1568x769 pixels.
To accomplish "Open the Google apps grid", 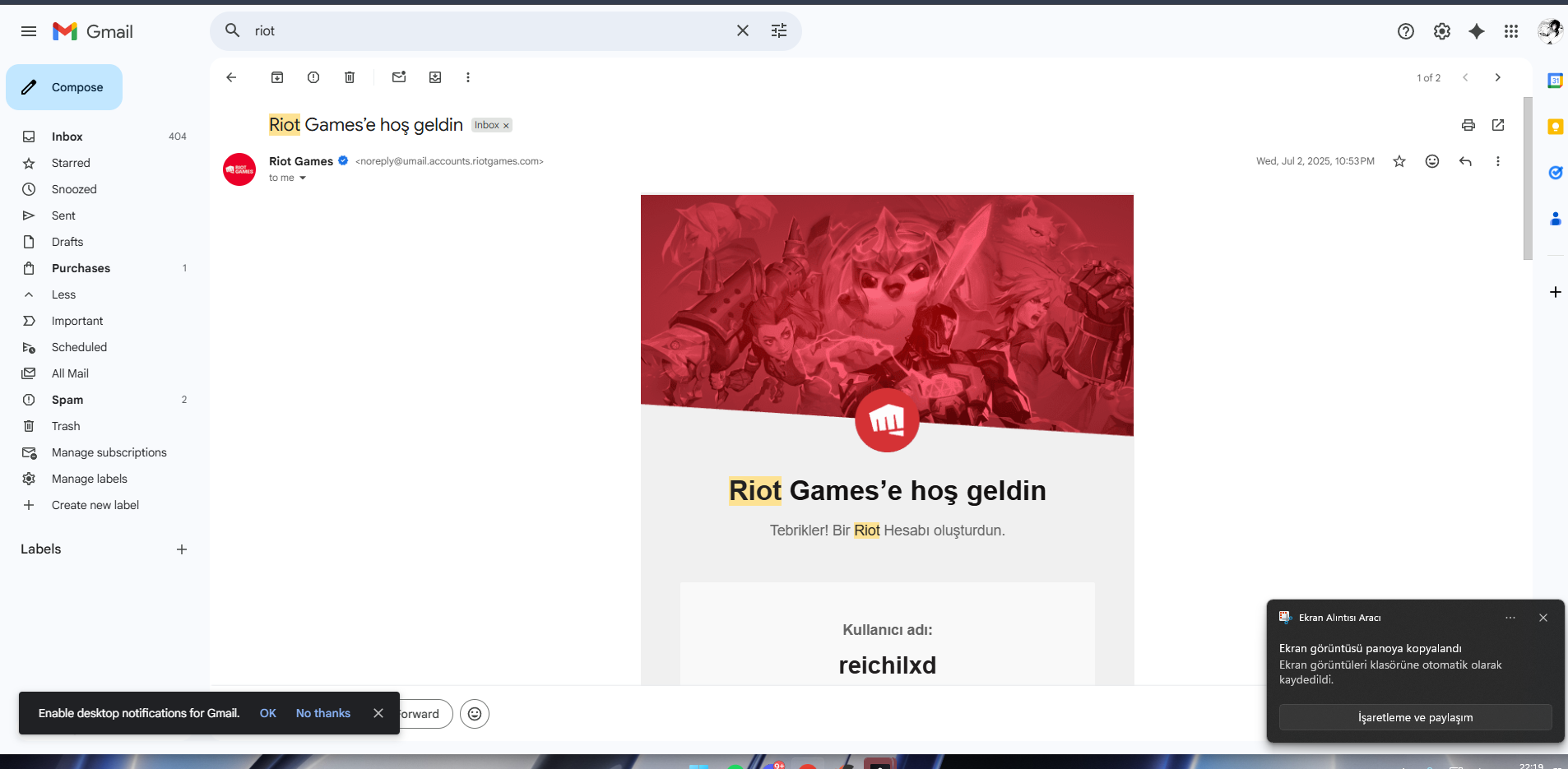I will tap(1511, 31).
